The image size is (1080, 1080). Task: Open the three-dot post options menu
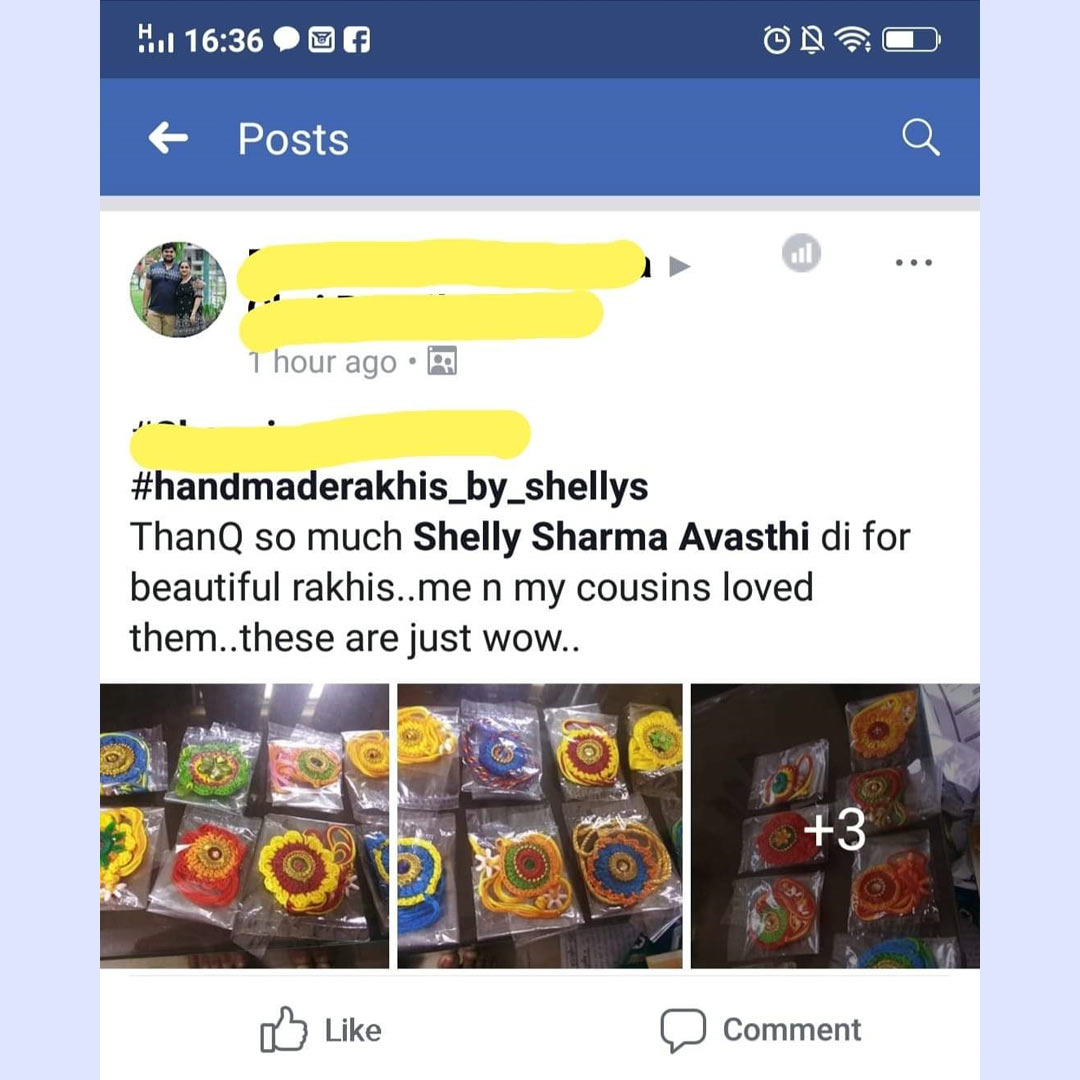(x=913, y=262)
